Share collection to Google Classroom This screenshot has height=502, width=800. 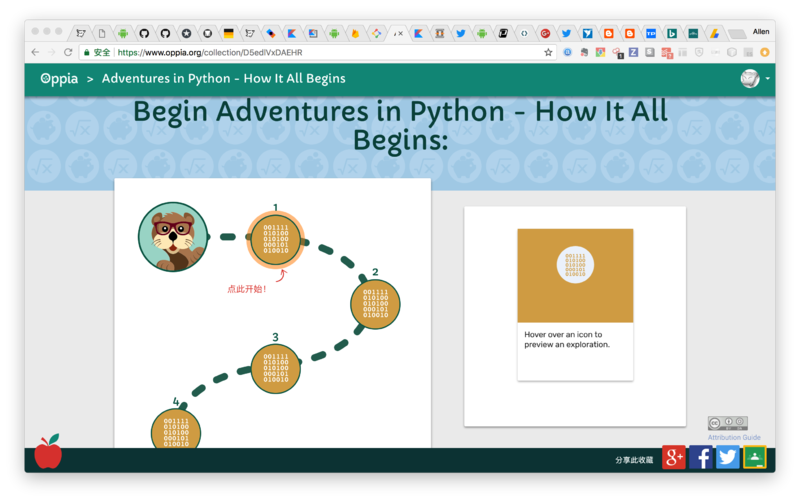(755, 458)
